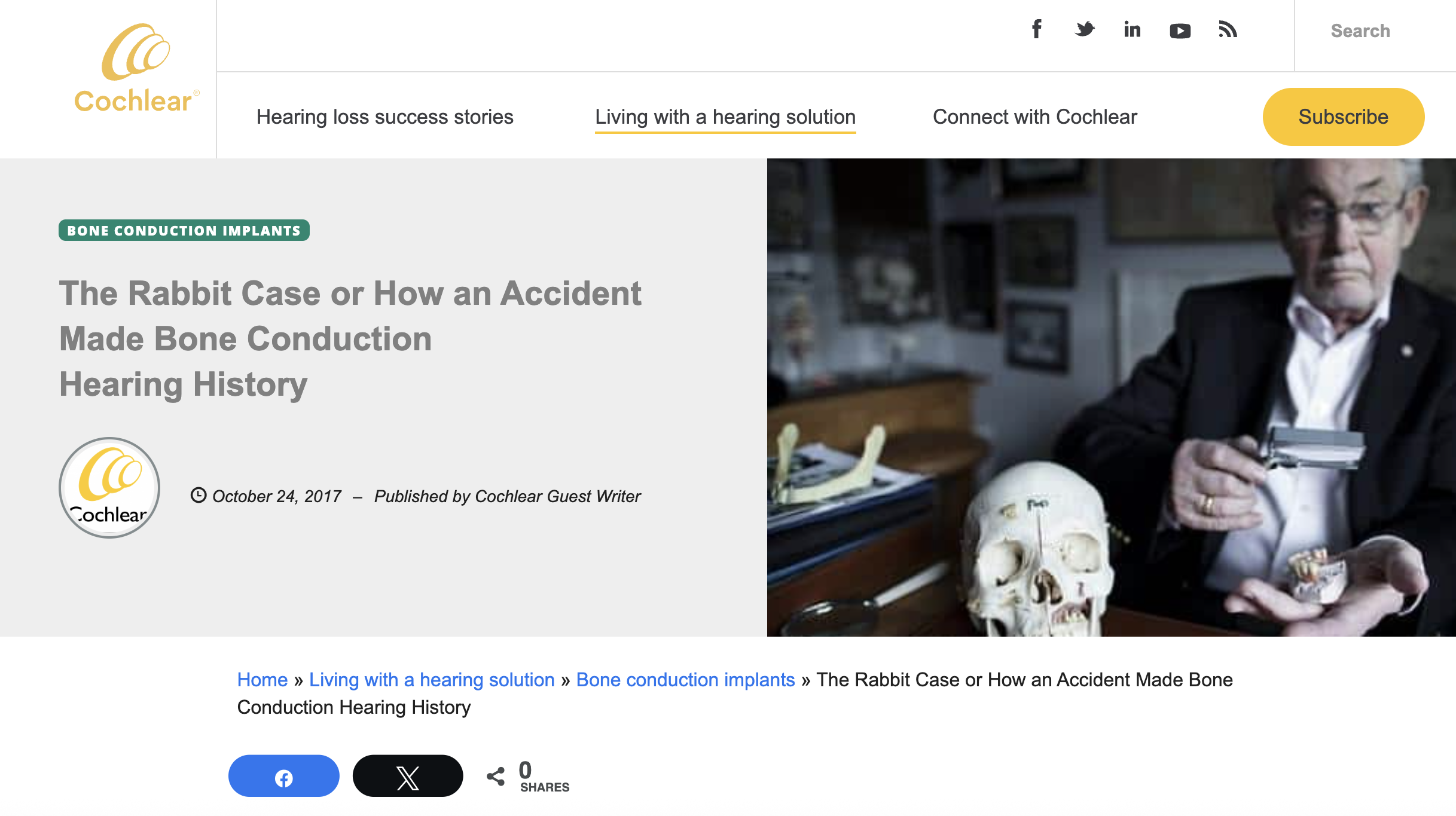Click the Cochlear author avatar
The width and height of the screenshot is (1456, 816).
click(x=109, y=488)
